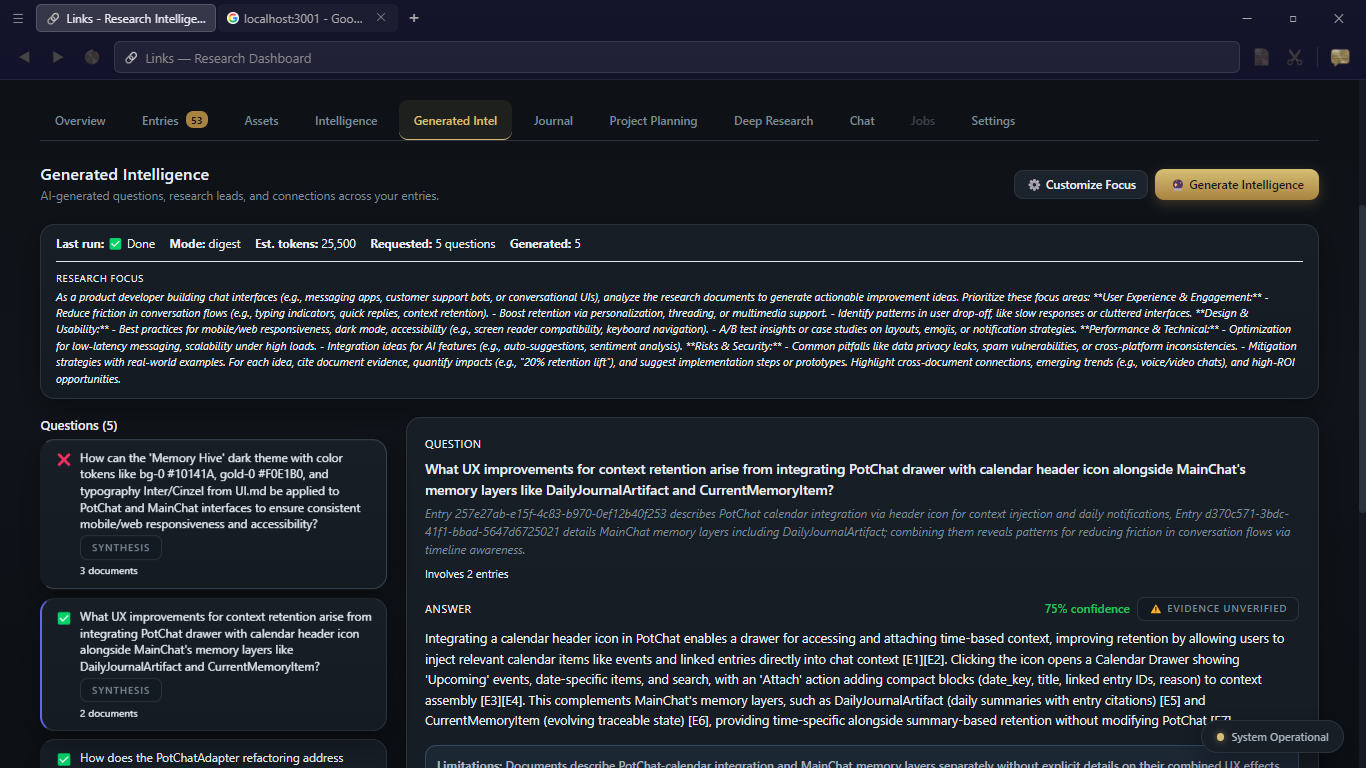The image size is (1366, 768).
Task: Click the Est. tokens 25,500 value
Action: click(x=305, y=244)
